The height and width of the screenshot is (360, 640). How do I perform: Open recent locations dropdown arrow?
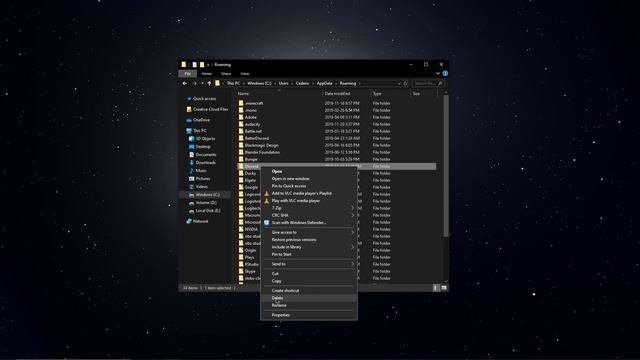[202, 83]
